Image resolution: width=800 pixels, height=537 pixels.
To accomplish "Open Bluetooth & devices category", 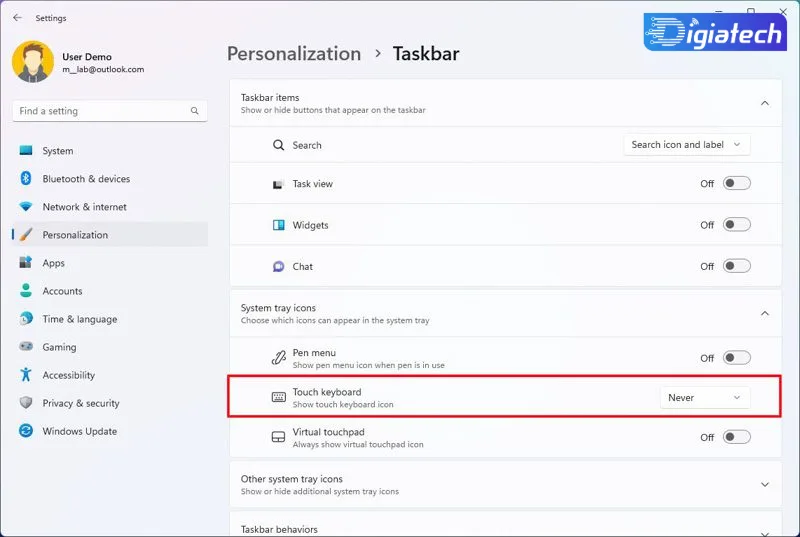I will click(110, 178).
